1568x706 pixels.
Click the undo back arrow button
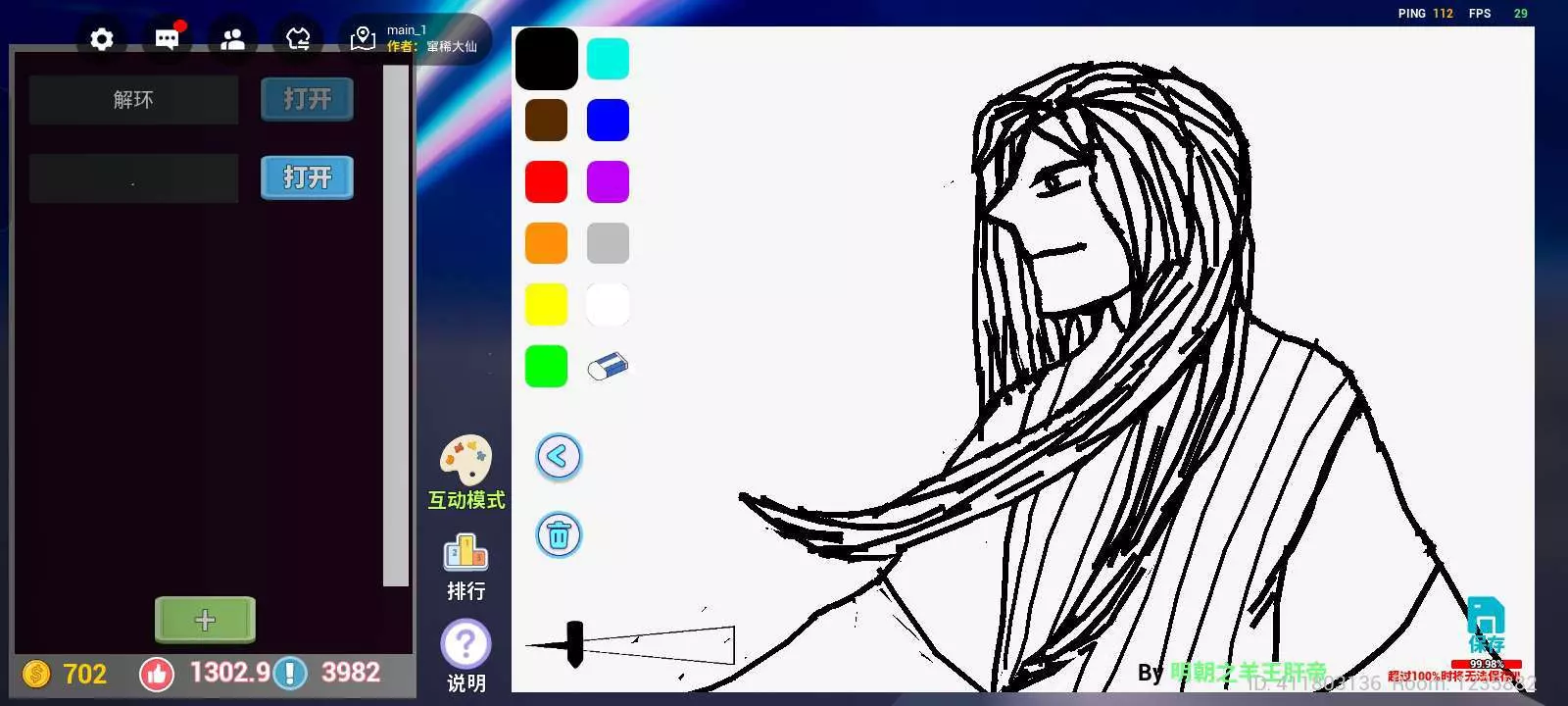click(x=559, y=457)
